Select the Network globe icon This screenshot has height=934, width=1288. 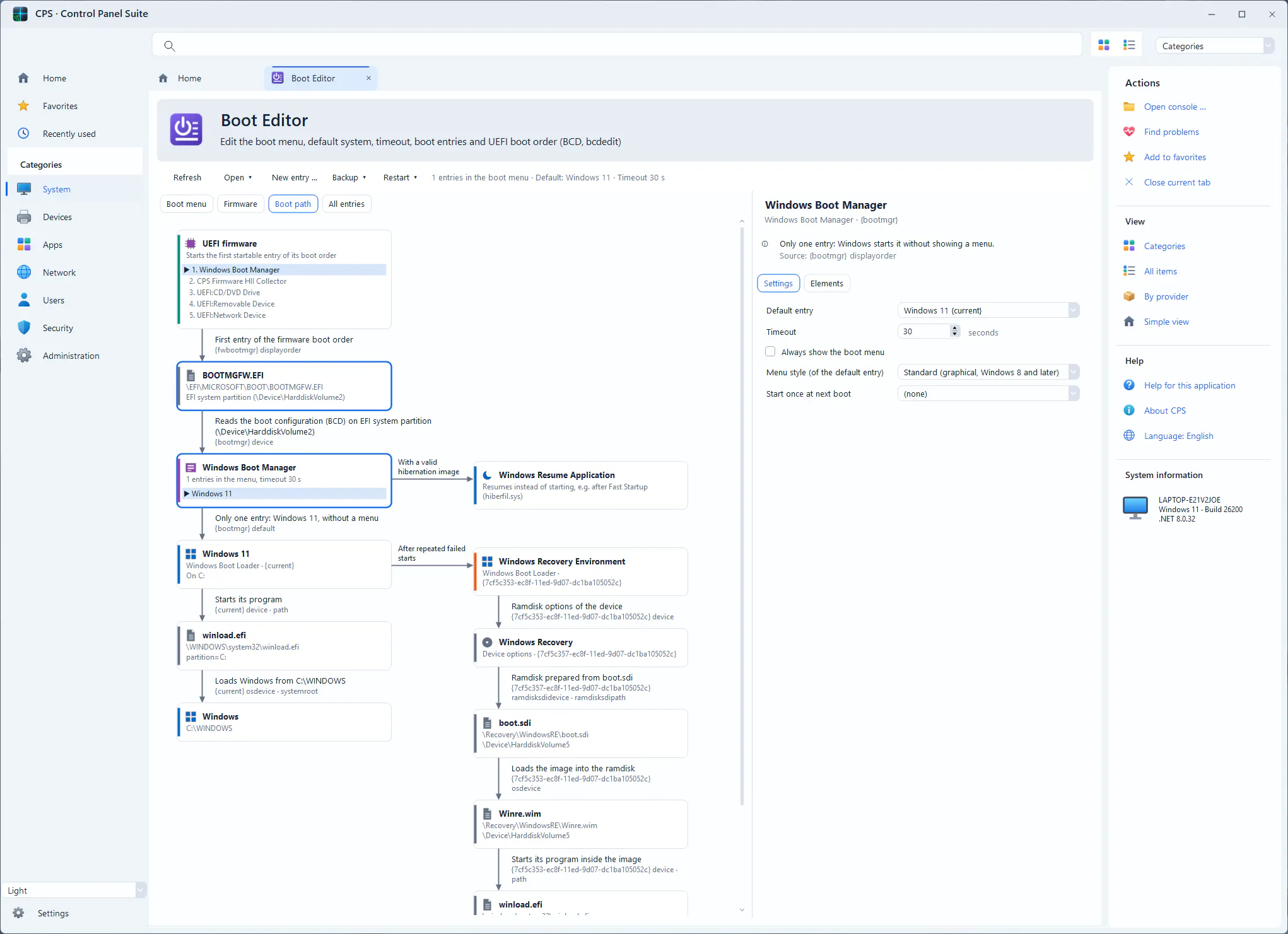click(24, 272)
